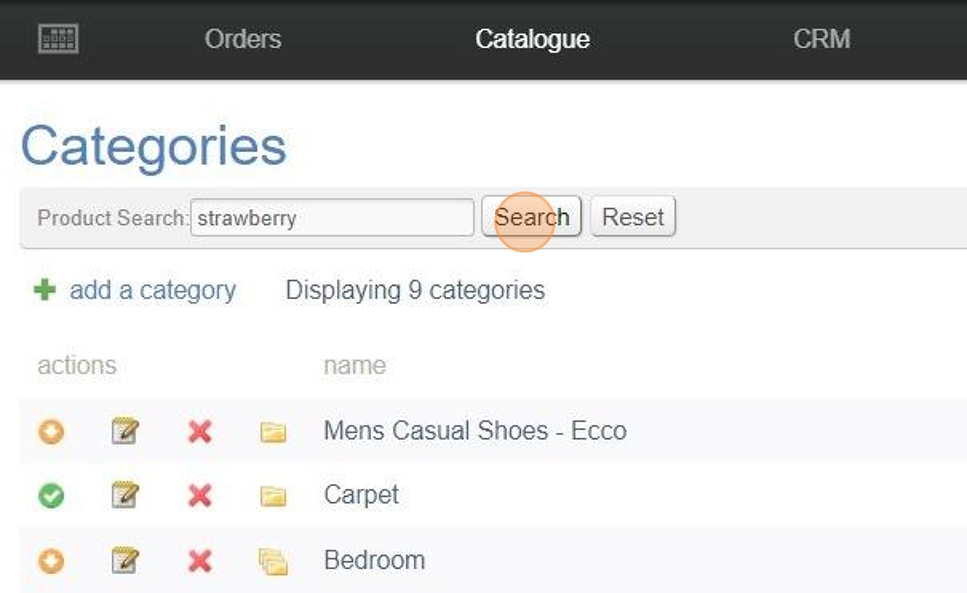Click the 'add a category' link
967x593 pixels.
click(152, 290)
